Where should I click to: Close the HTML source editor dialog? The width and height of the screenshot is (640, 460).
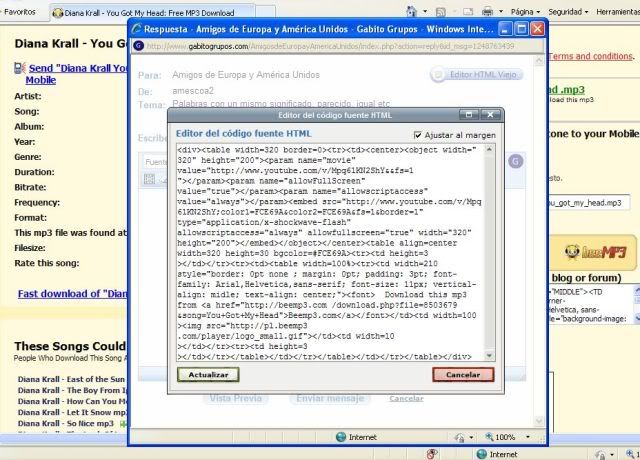pyautogui.click(x=492, y=115)
